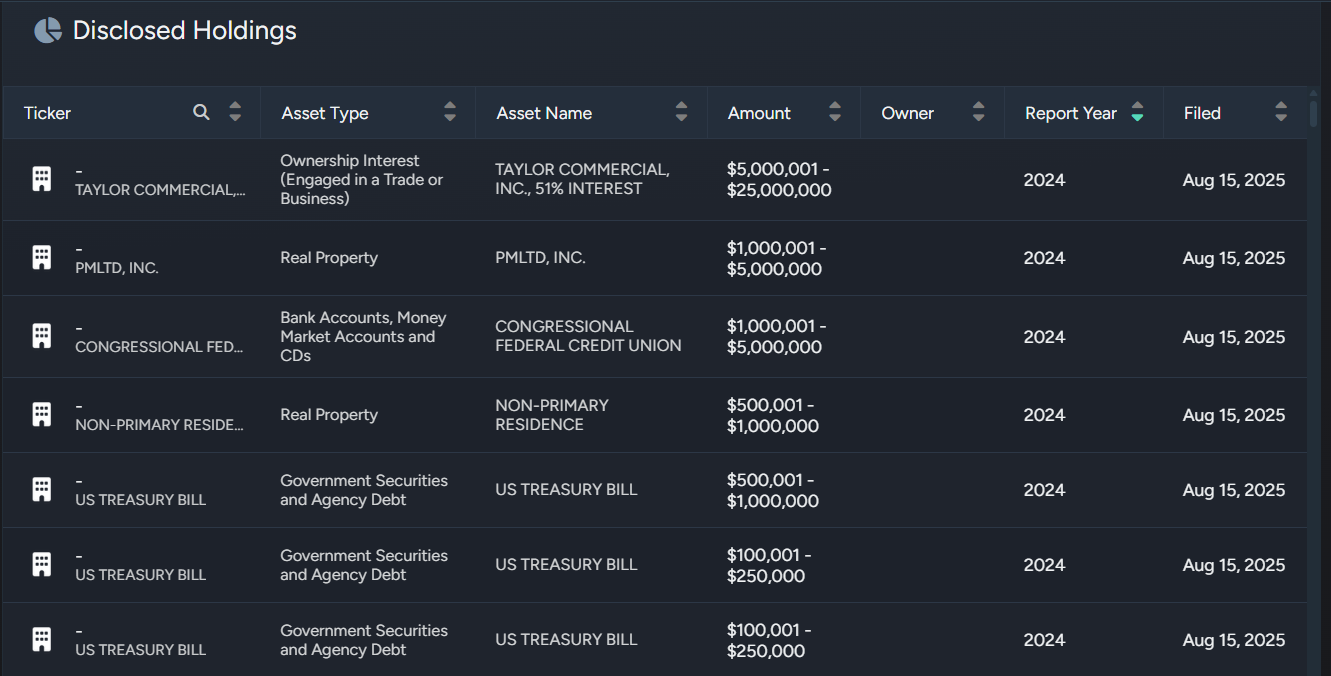Click building icon for Taylor Commercial row
This screenshot has height=676, width=1331.
[41, 180]
